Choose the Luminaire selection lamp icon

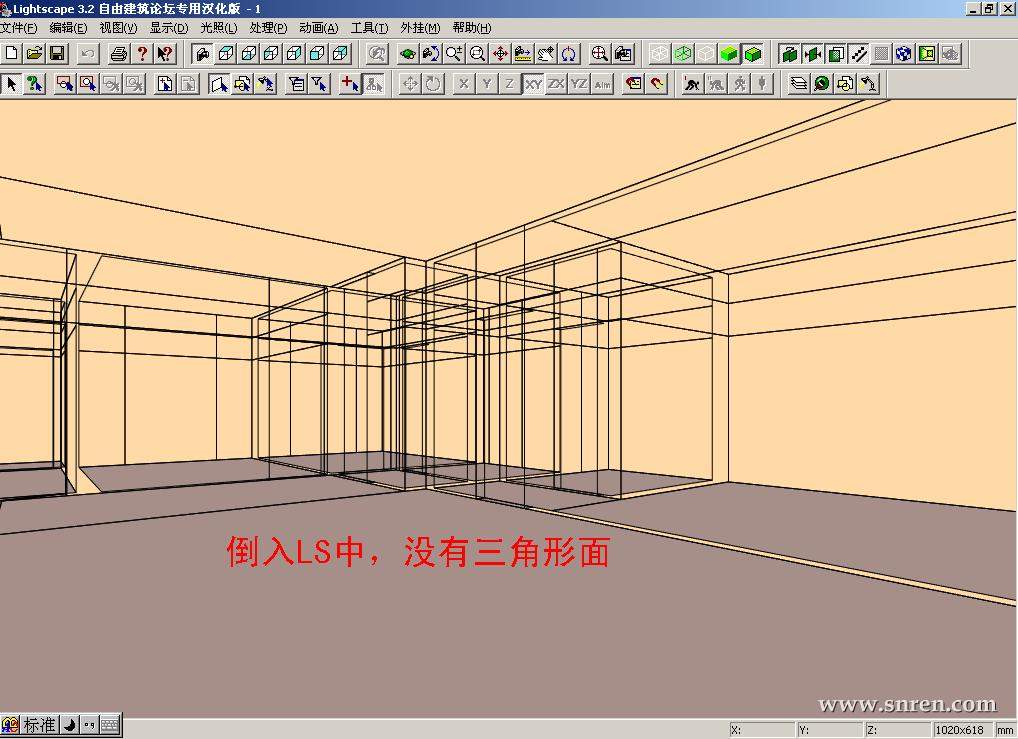266,84
